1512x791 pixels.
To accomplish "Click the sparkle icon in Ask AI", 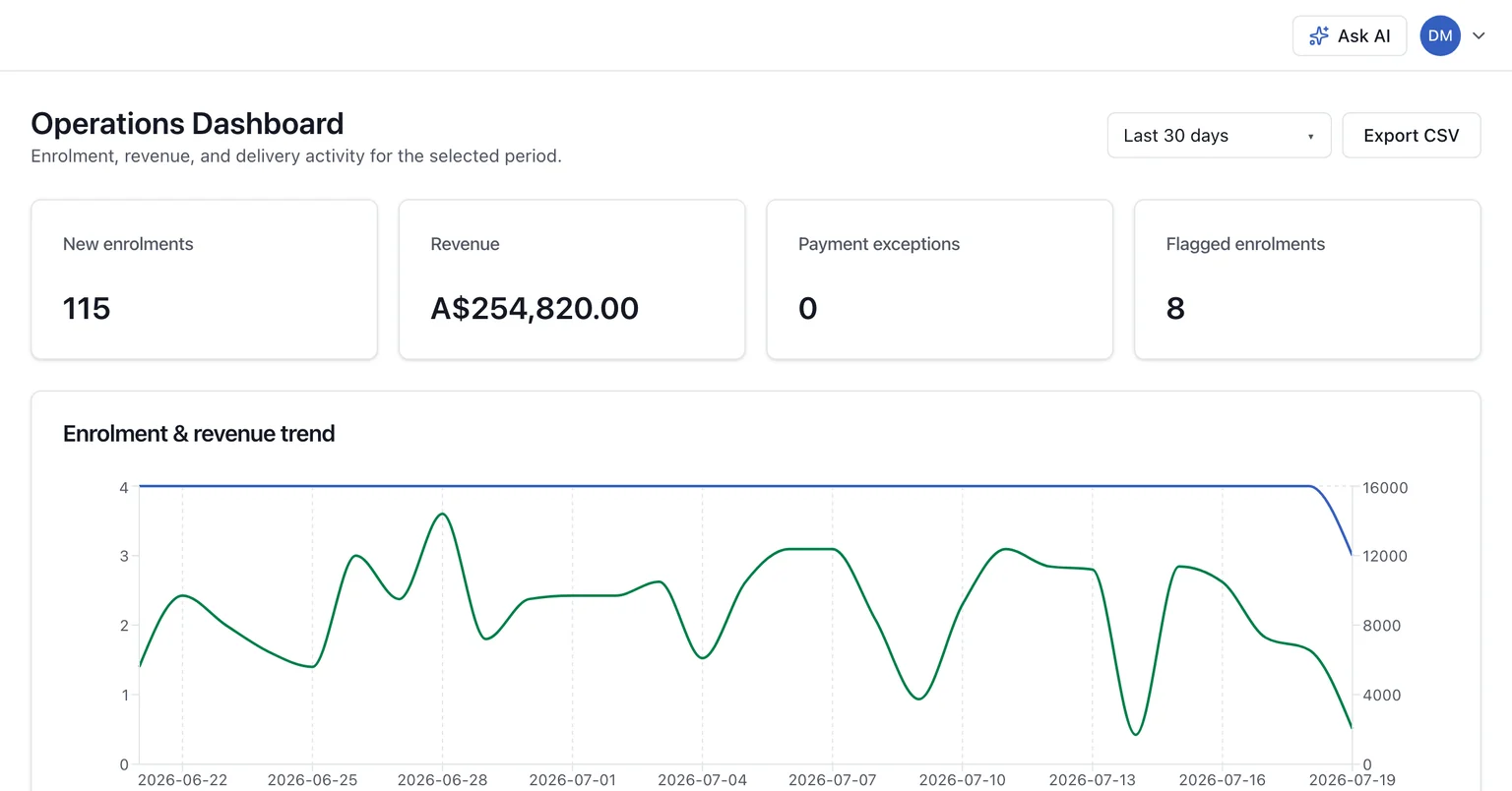I will [x=1319, y=36].
